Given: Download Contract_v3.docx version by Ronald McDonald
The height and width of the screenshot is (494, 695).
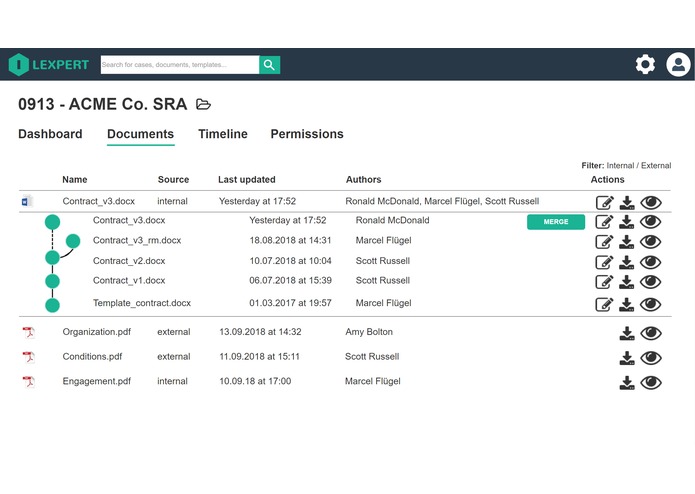Looking at the screenshot, I should [627, 222].
